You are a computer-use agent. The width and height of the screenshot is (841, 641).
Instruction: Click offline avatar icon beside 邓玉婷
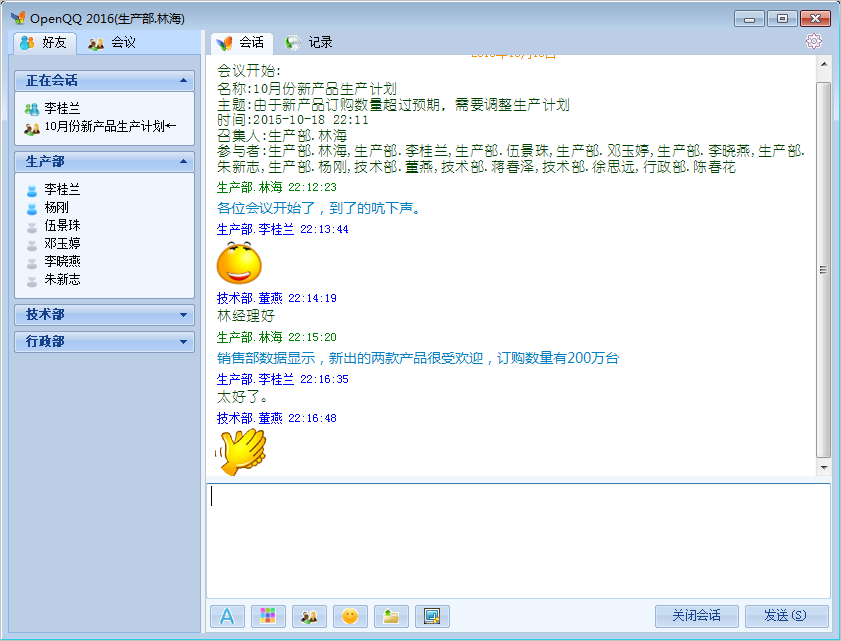[32, 245]
